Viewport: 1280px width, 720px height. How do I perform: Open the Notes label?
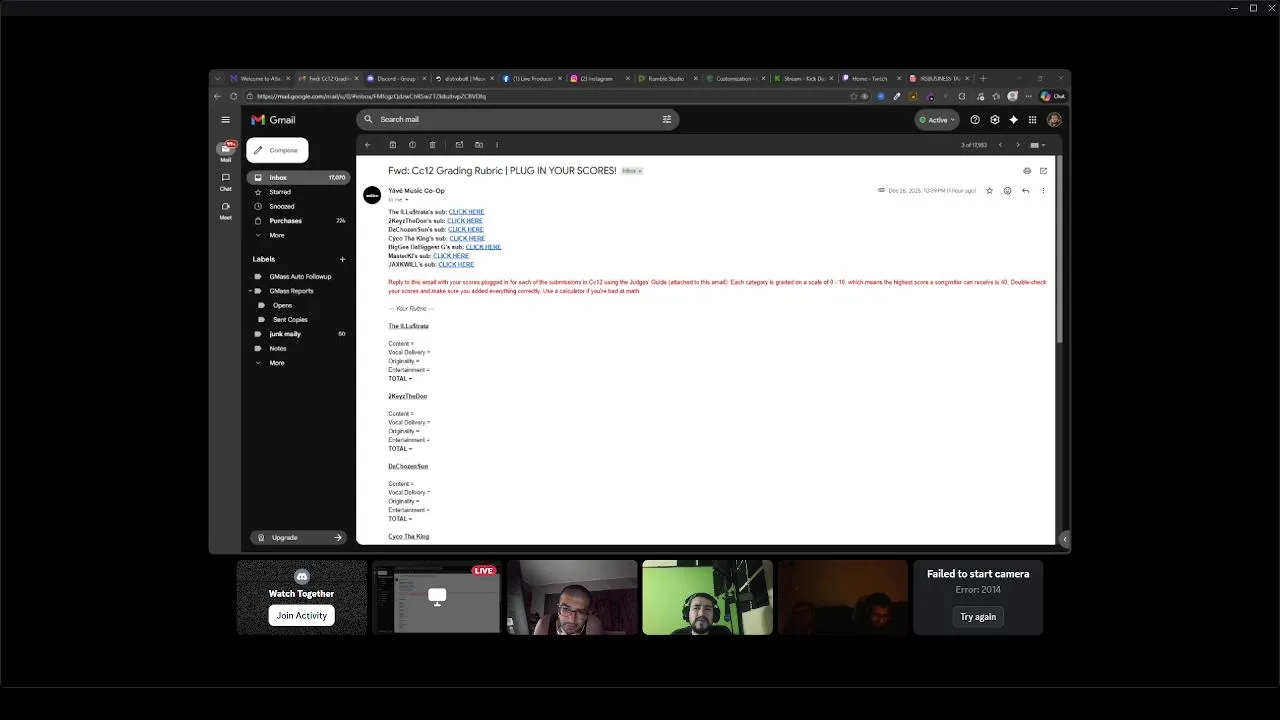point(298,348)
